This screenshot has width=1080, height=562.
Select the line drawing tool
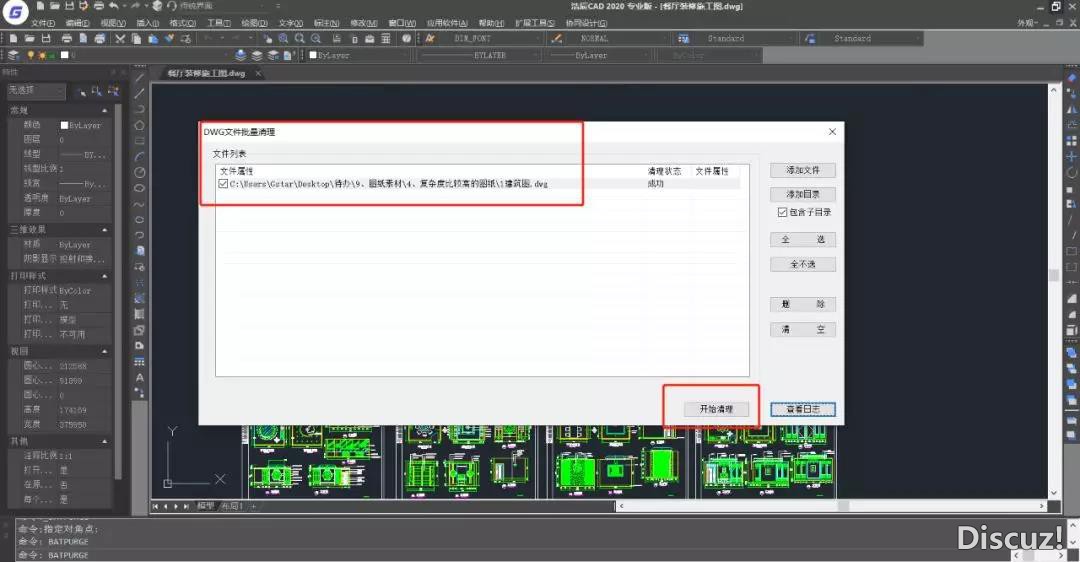140,92
